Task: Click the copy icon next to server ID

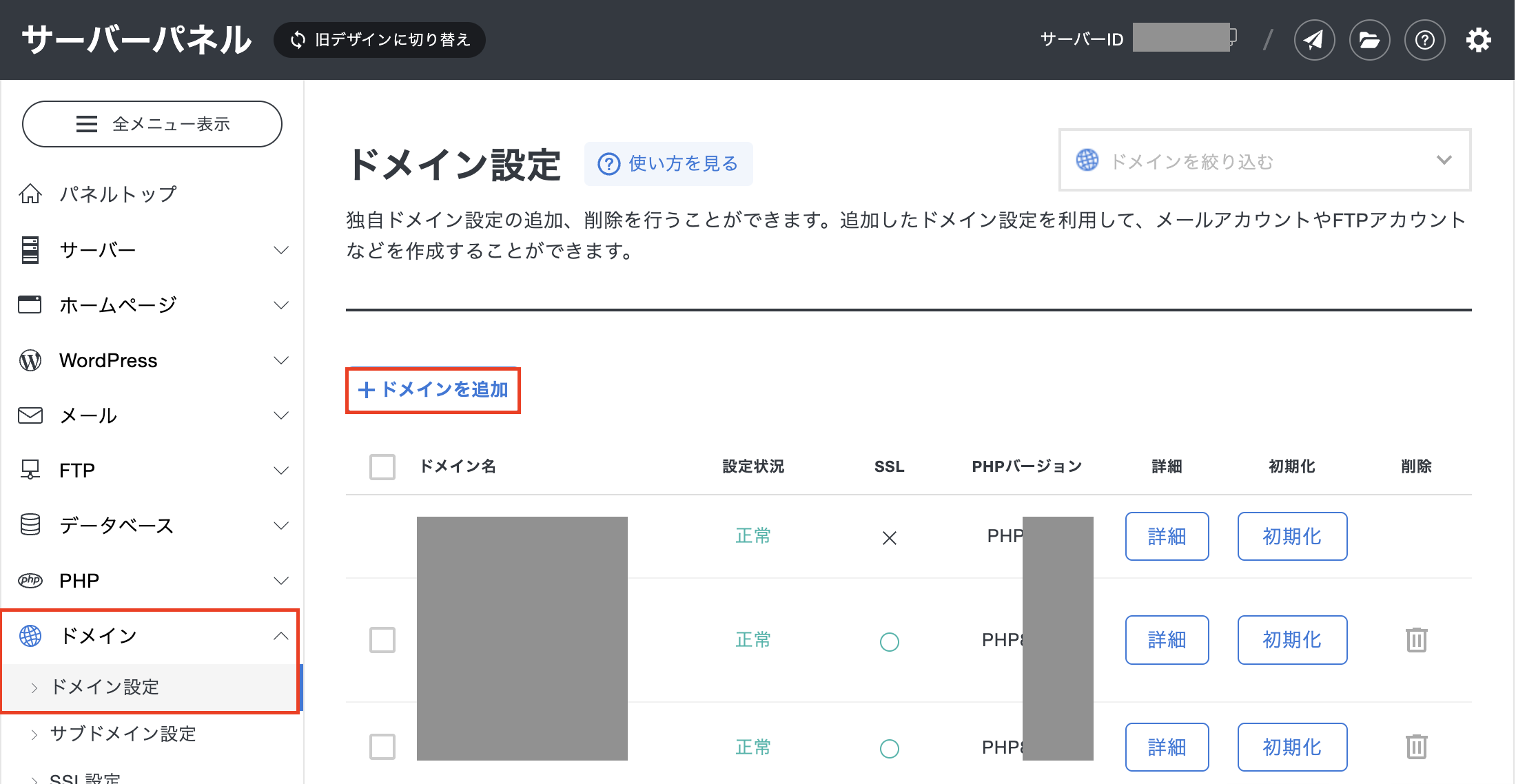Action: point(1232,37)
